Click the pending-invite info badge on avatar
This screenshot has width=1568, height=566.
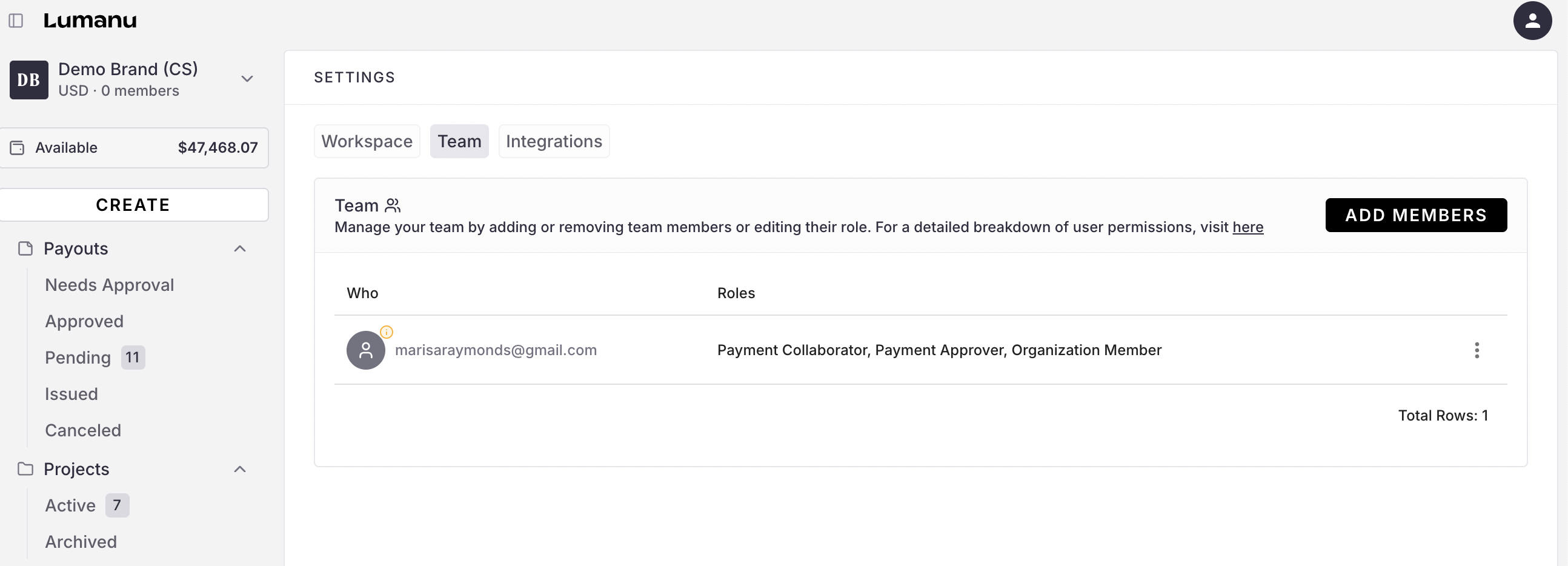(387, 331)
